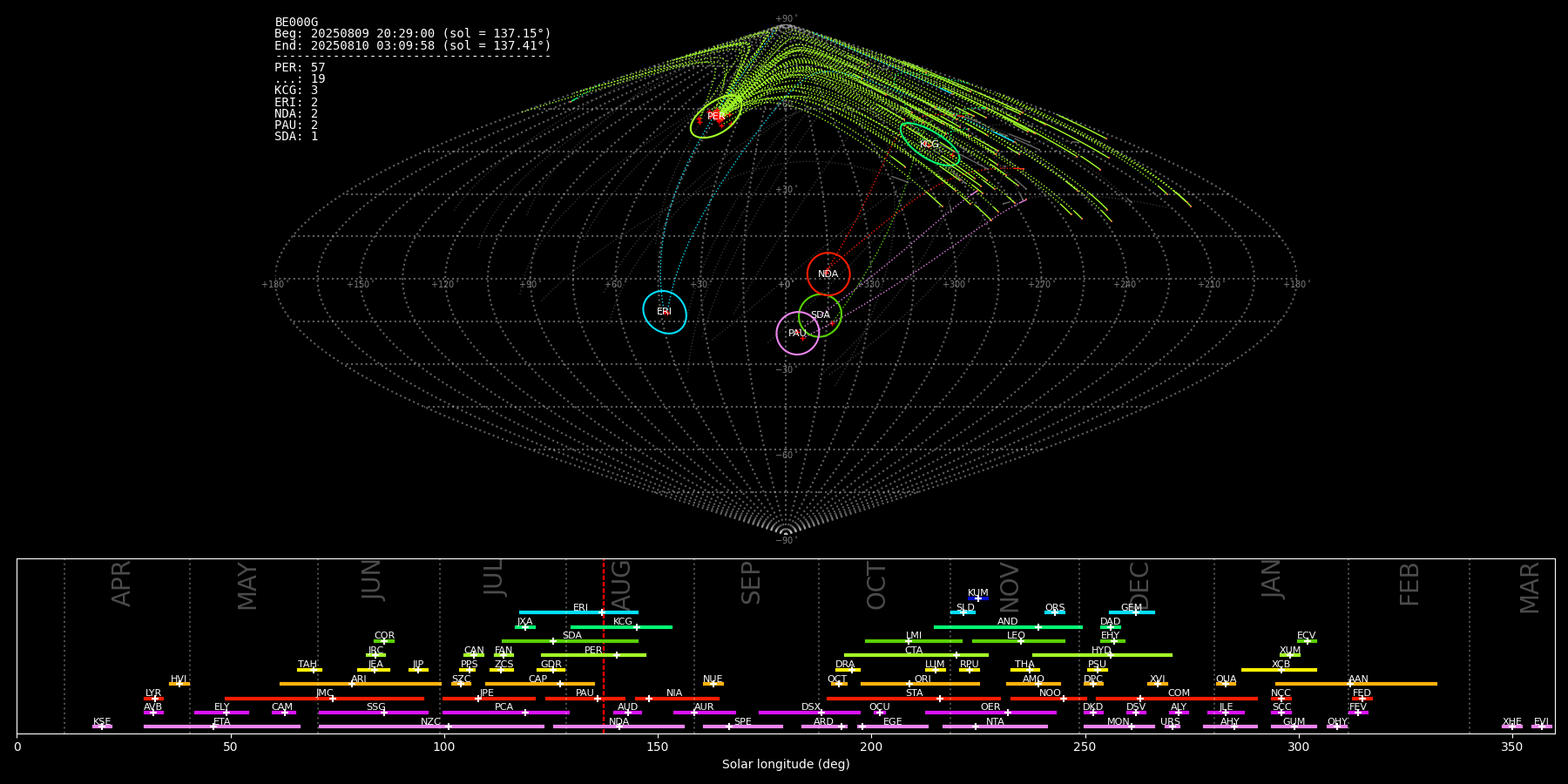This screenshot has height=784, width=1568.
Task: Click the QUA shower label
Action: tap(1226, 679)
